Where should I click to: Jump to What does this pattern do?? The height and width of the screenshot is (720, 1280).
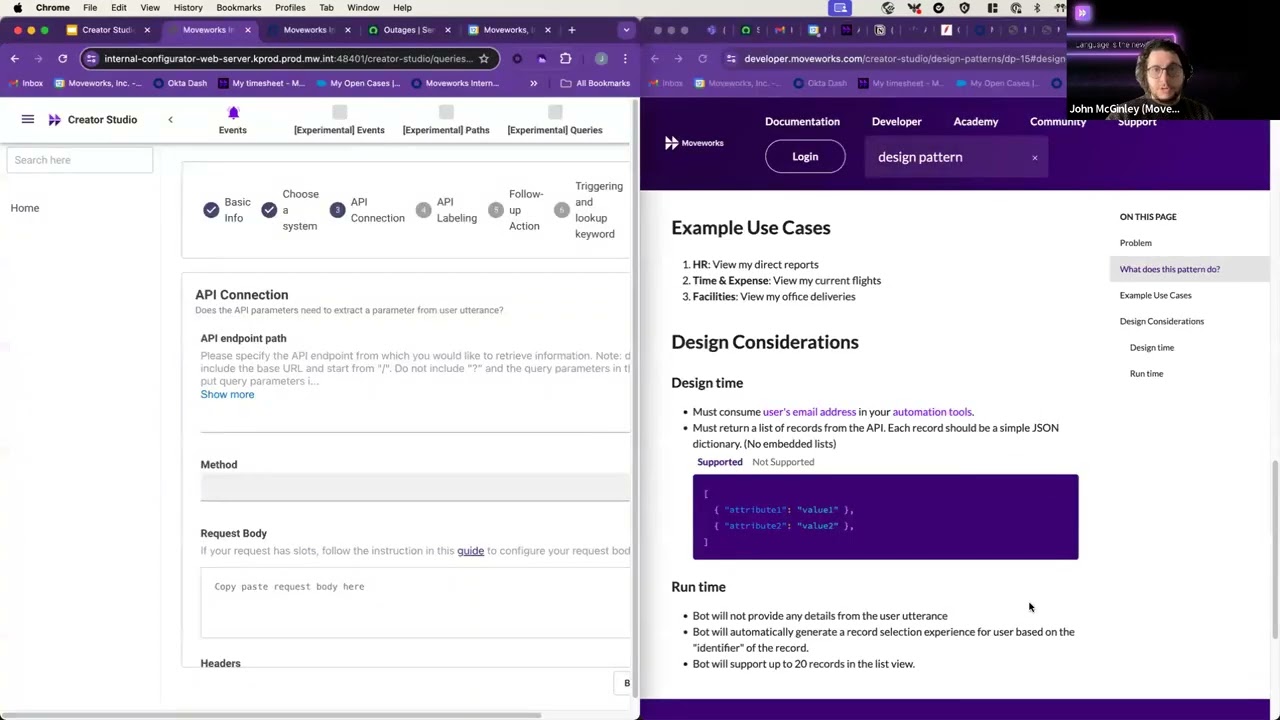tap(1169, 269)
